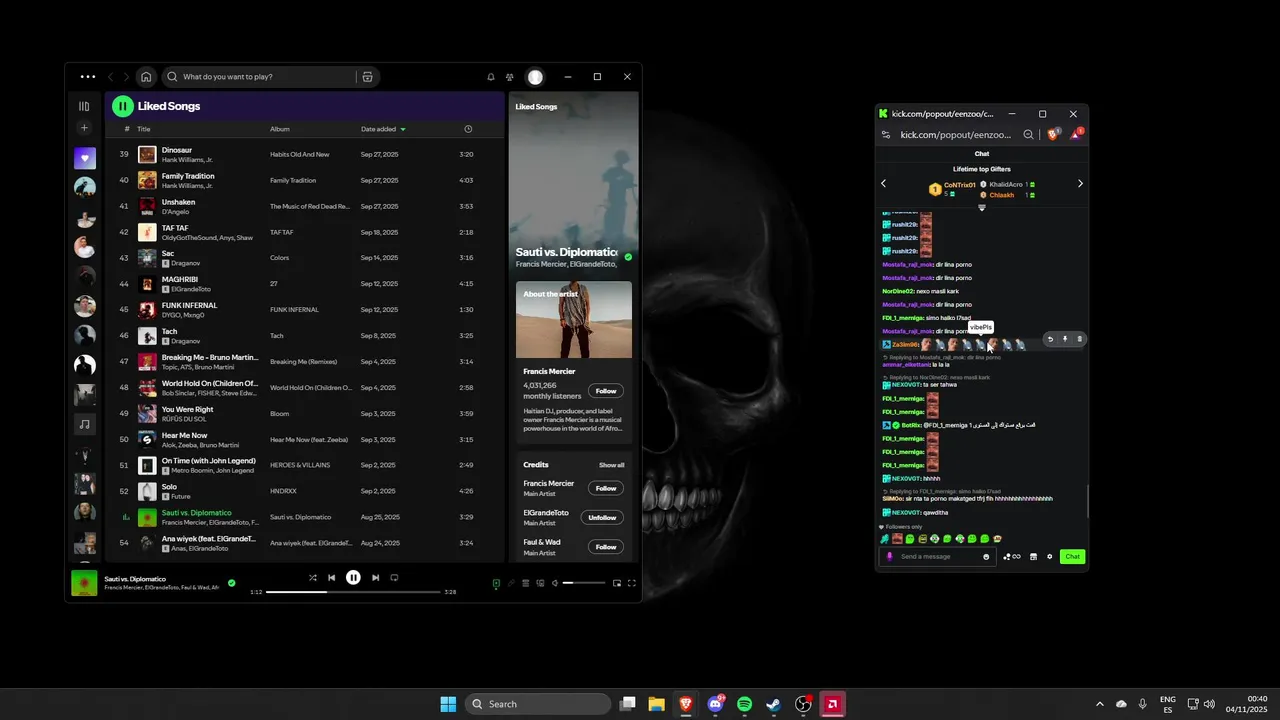Skip to previous track
1280x720 pixels.
tap(332, 577)
